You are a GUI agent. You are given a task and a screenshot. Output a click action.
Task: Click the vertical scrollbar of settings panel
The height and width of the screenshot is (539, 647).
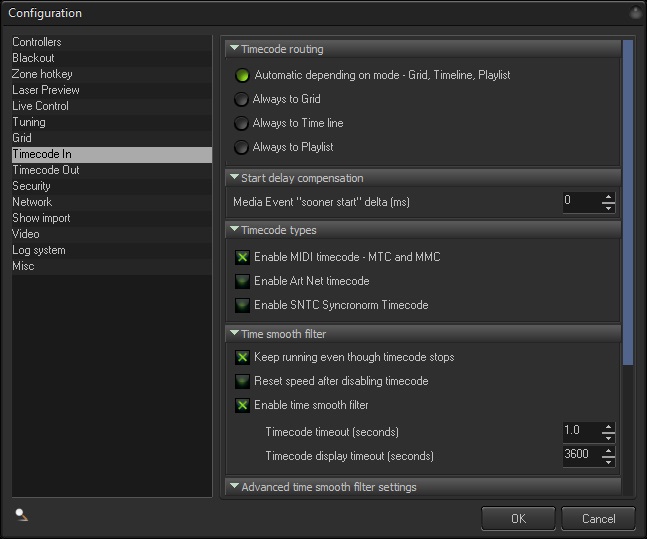click(x=628, y=200)
